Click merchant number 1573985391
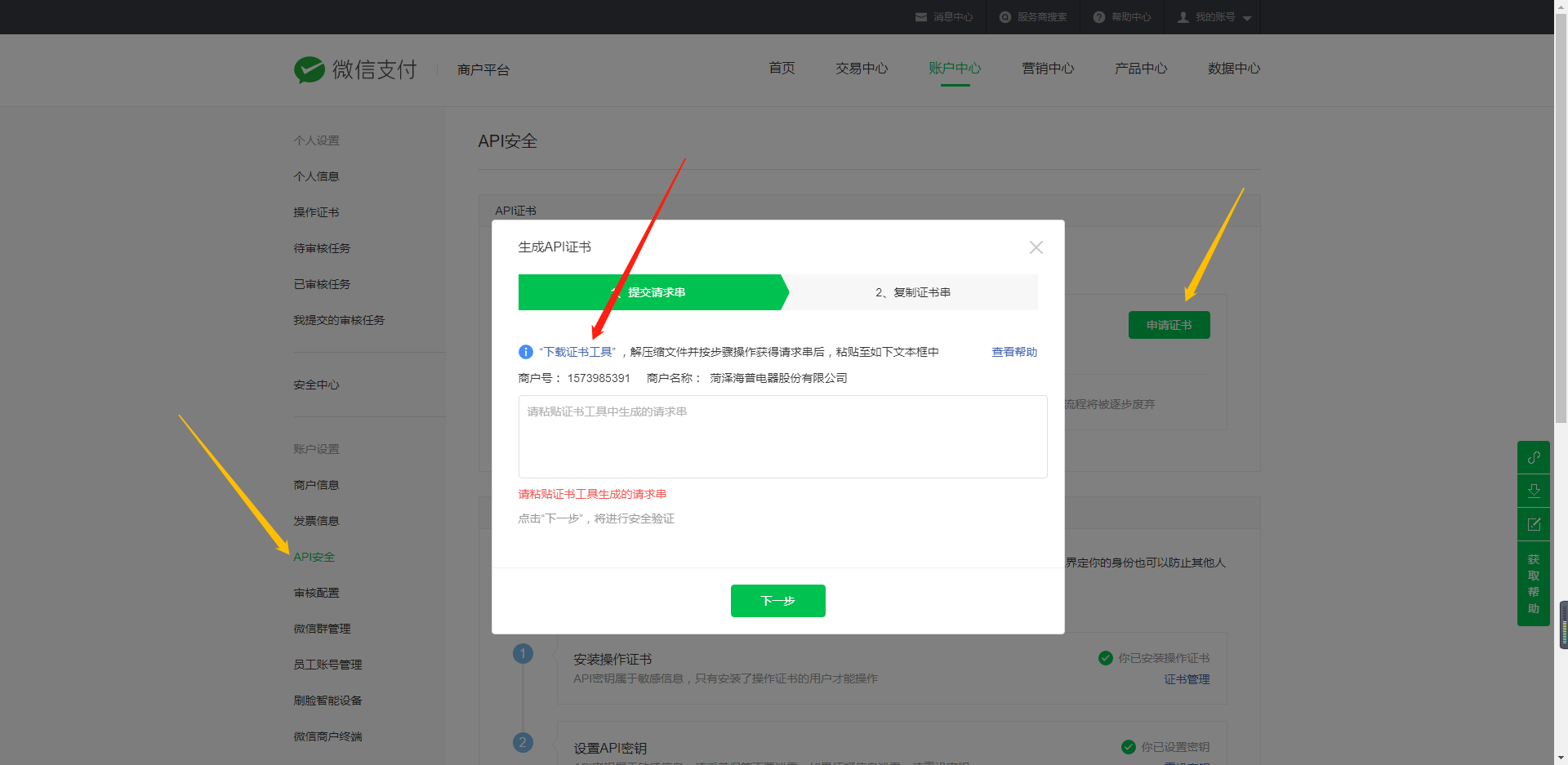Viewport: 1568px width, 765px height. click(599, 378)
